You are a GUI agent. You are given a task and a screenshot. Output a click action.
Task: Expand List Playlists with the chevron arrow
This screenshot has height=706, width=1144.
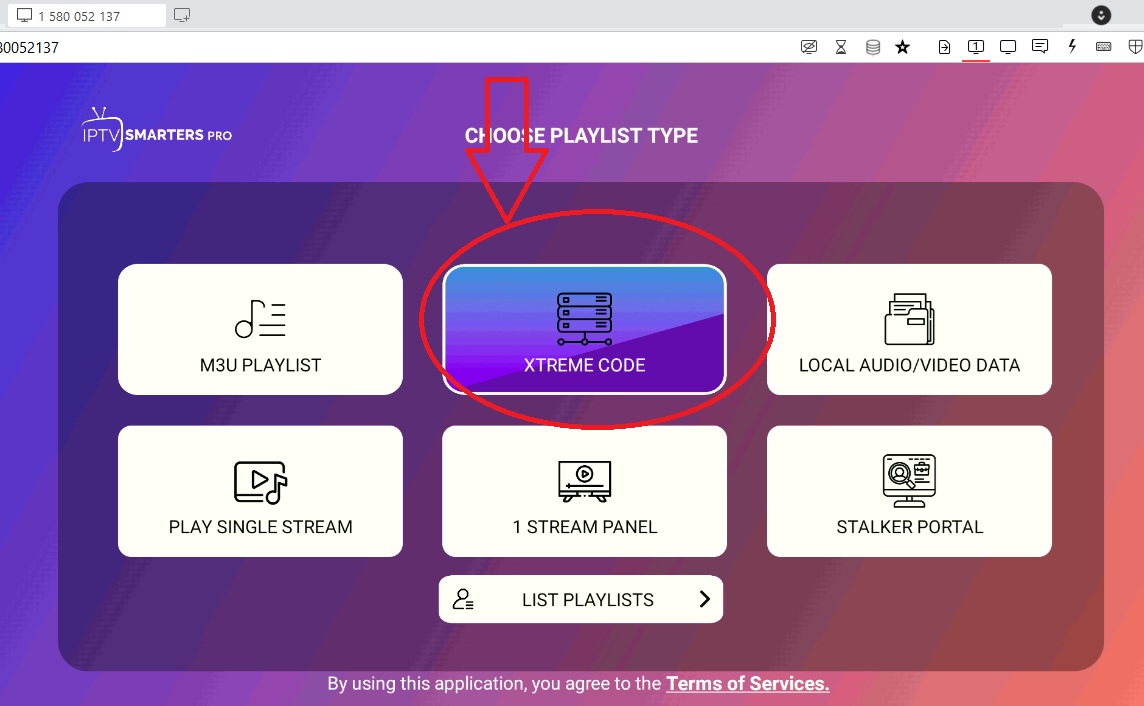coord(704,599)
